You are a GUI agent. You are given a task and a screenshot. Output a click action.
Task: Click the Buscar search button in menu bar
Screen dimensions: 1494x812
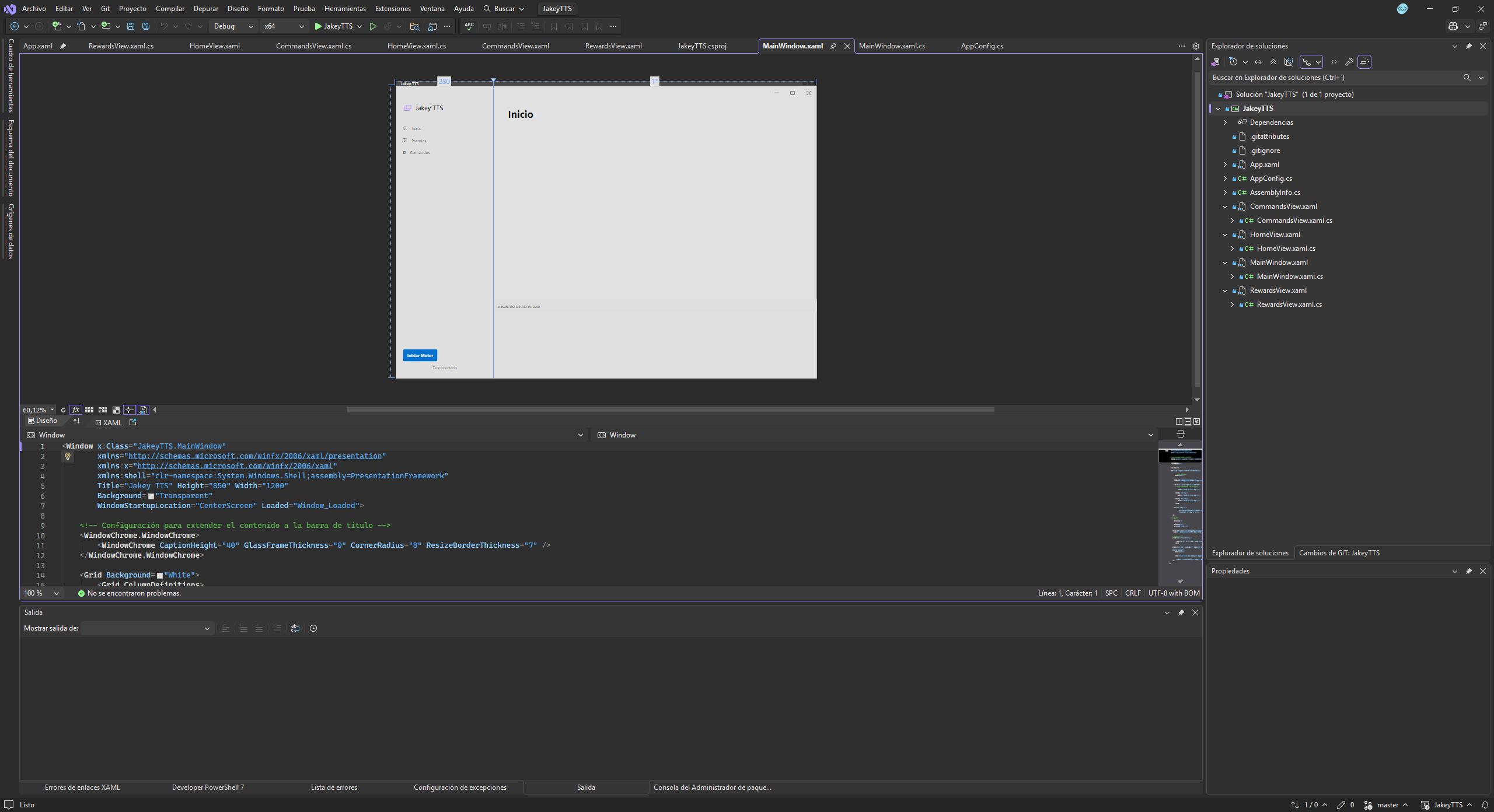pos(504,9)
